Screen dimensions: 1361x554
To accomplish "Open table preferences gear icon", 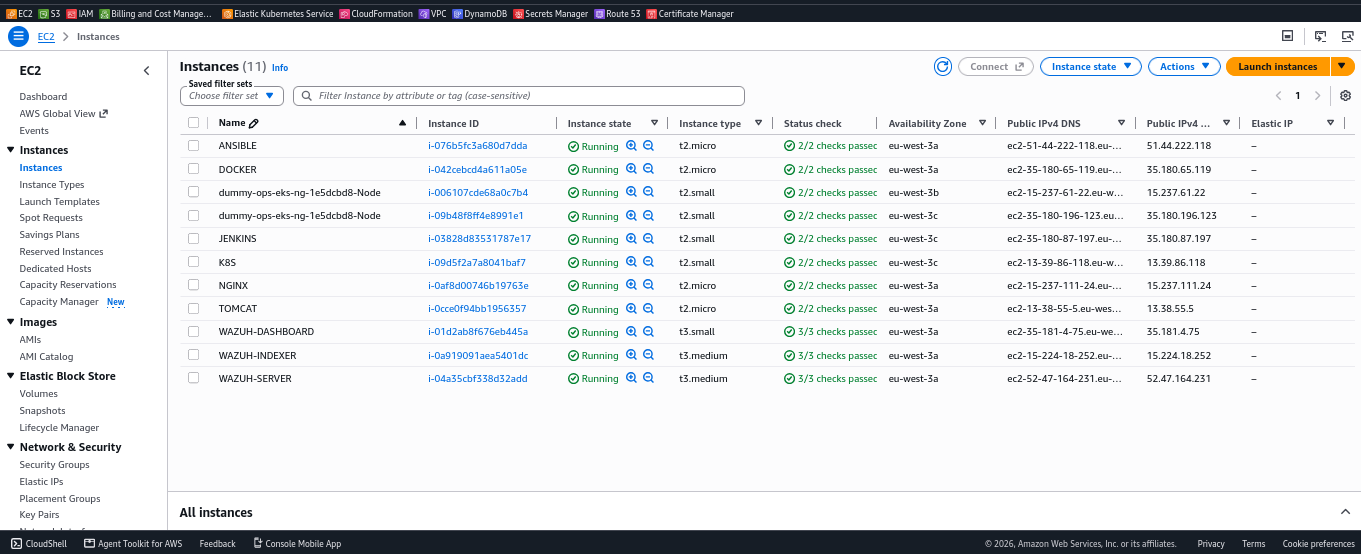I will pos(1345,96).
